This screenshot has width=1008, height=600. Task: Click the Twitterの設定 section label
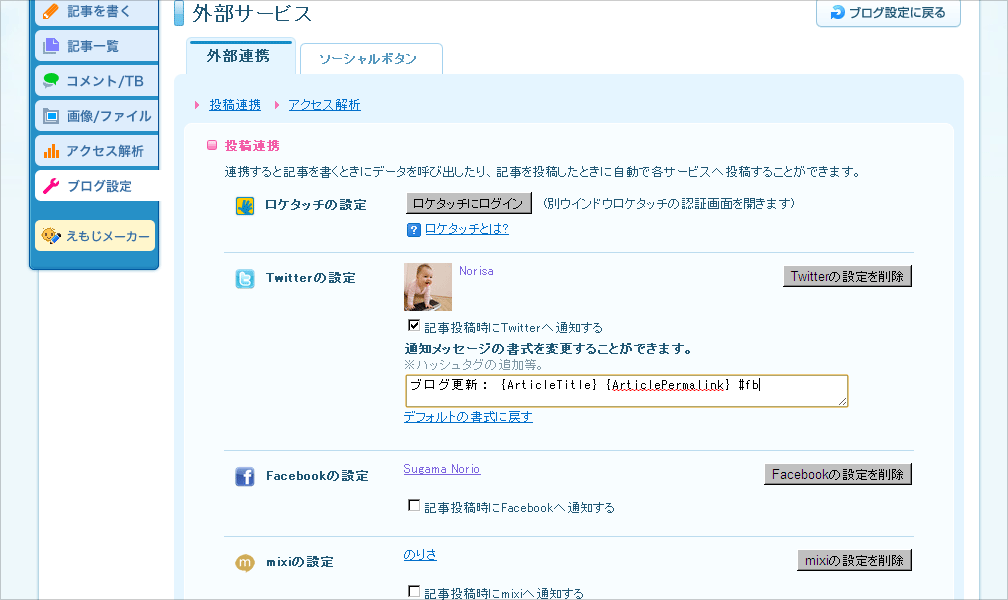[x=310, y=278]
